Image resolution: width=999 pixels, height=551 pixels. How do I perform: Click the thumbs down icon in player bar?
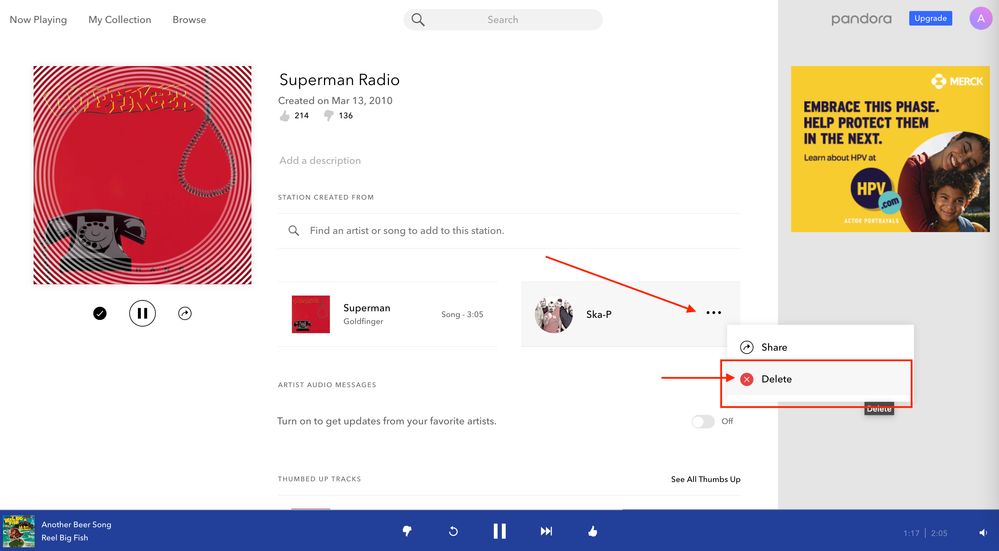tap(406, 531)
